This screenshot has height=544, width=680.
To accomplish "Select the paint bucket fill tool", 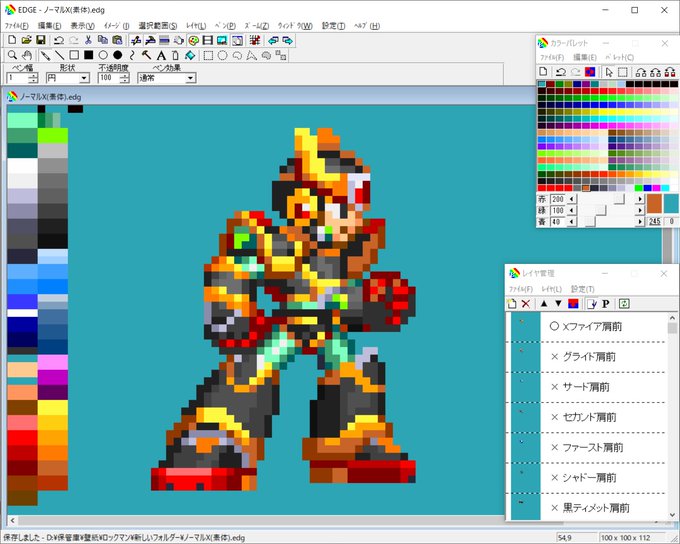I will point(190,55).
